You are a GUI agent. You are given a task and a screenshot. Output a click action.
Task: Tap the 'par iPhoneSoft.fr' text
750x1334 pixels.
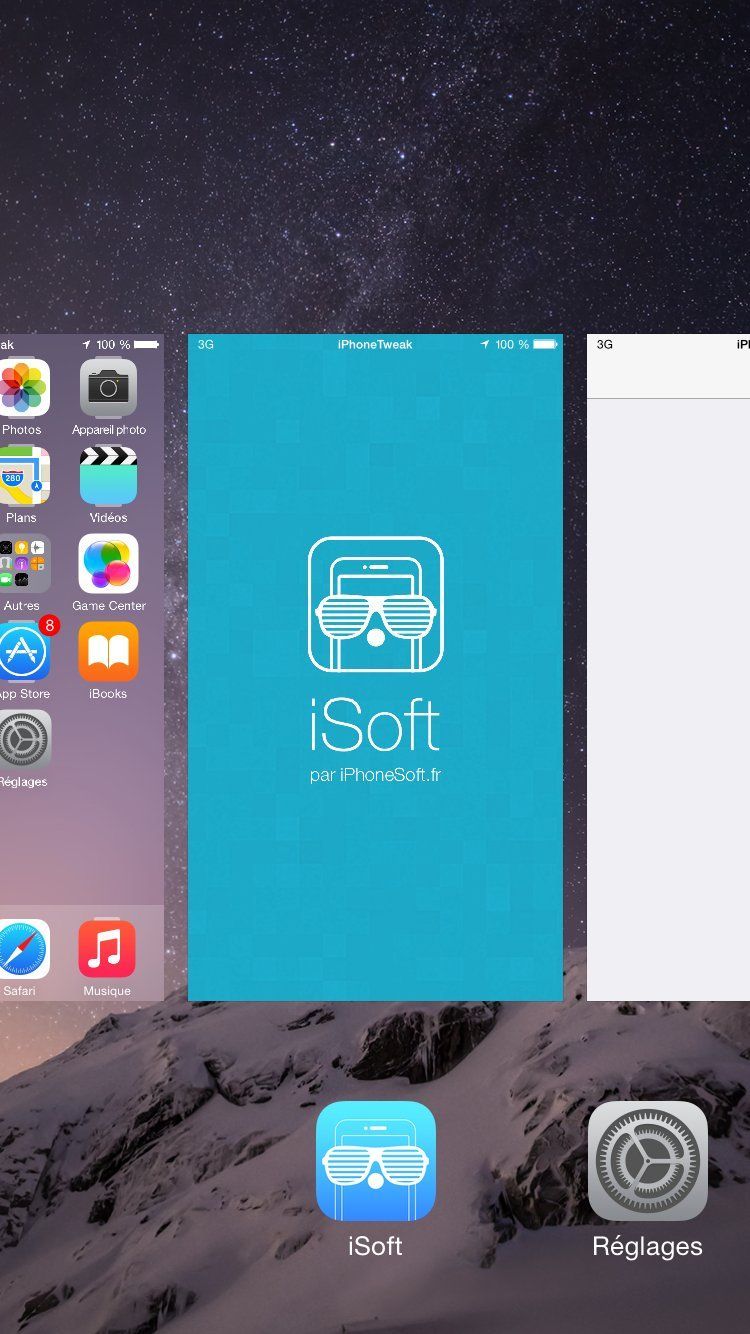click(x=375, y=775)
